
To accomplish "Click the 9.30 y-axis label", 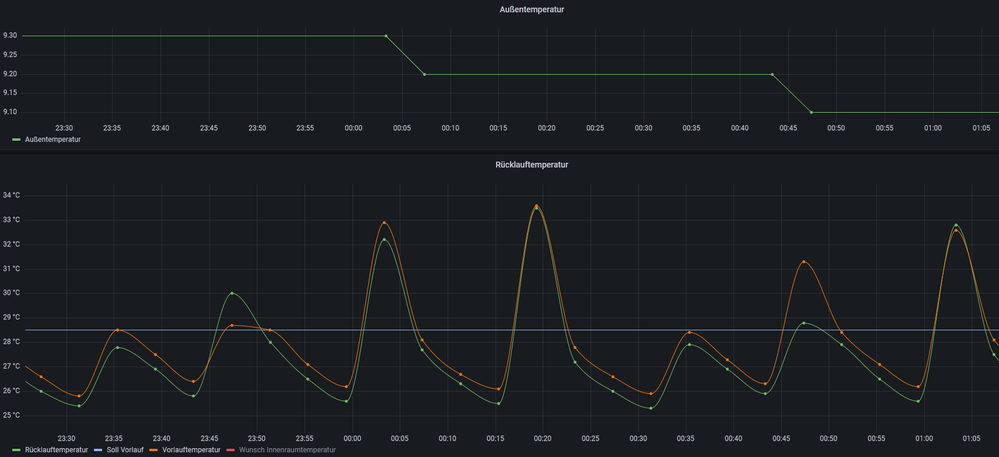I will [x=10, y=36].
